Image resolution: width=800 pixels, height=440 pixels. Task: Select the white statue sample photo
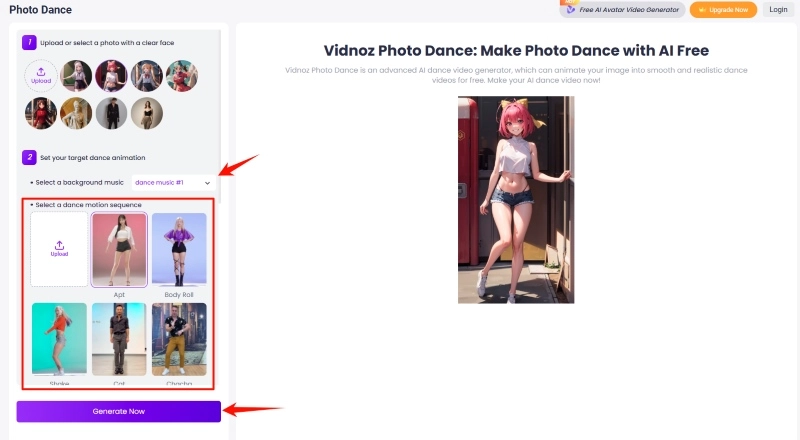pyautogui.click(x=76, y=113)
